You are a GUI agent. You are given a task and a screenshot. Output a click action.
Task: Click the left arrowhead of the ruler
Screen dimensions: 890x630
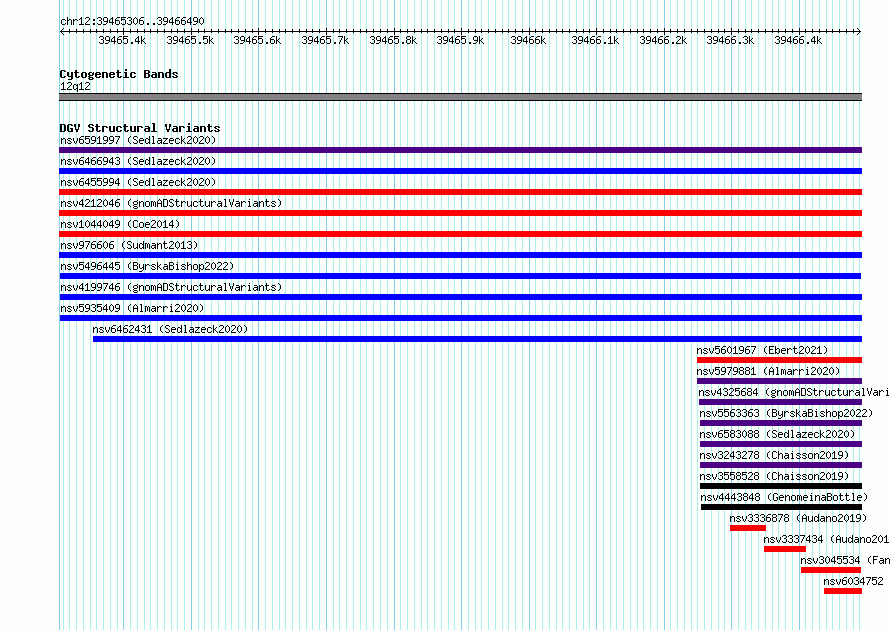point(62,31)
